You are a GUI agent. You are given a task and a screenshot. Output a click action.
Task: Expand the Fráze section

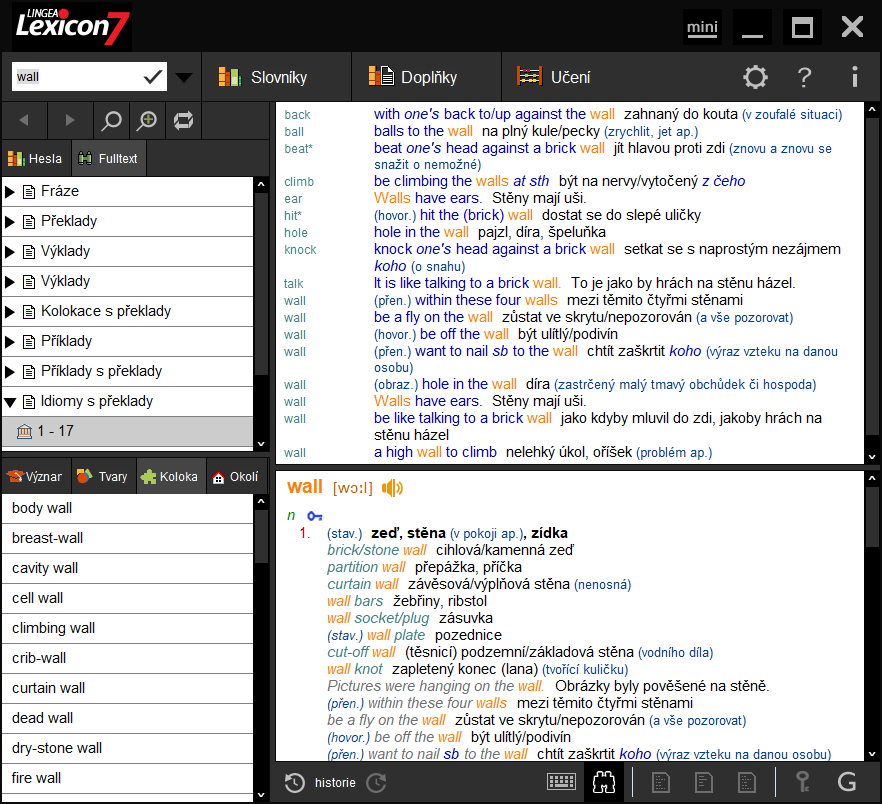click(10, 191)
